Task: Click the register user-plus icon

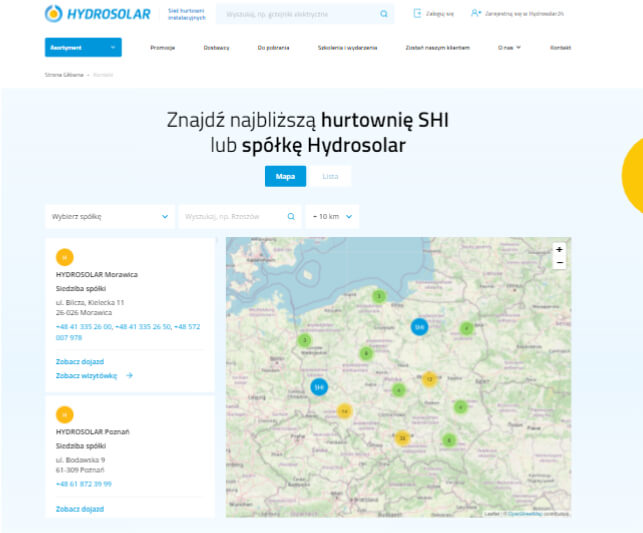Action: pyautogui.click(x=476, y=14)
